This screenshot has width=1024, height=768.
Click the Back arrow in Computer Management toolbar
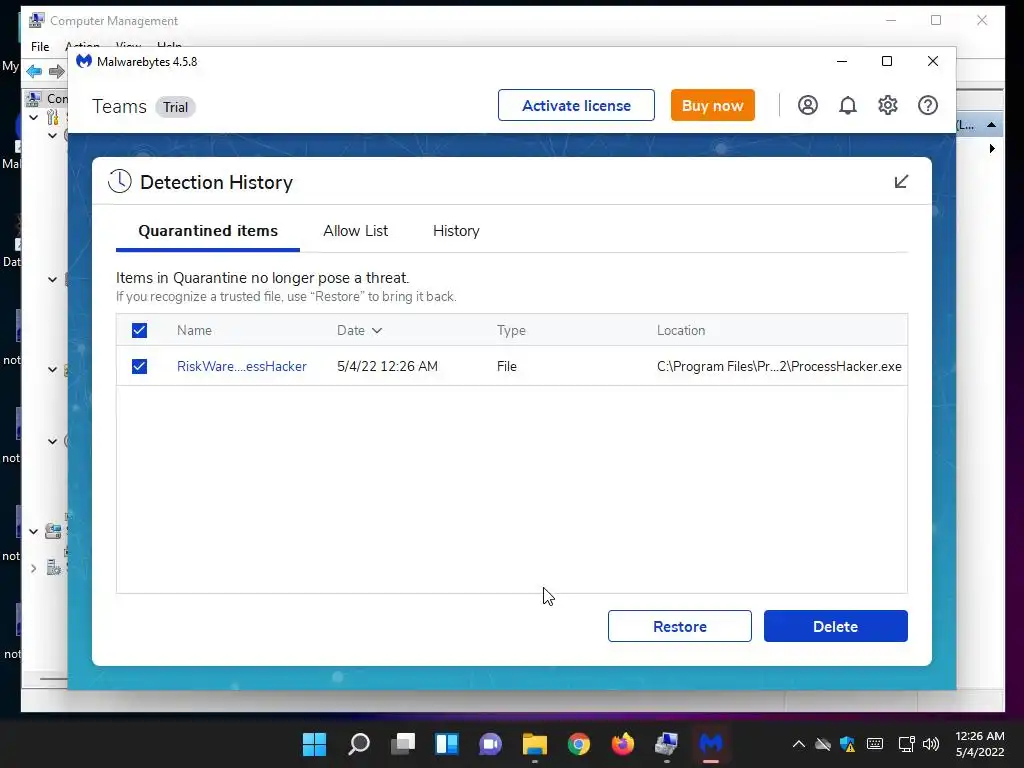(x=34, y=71)
